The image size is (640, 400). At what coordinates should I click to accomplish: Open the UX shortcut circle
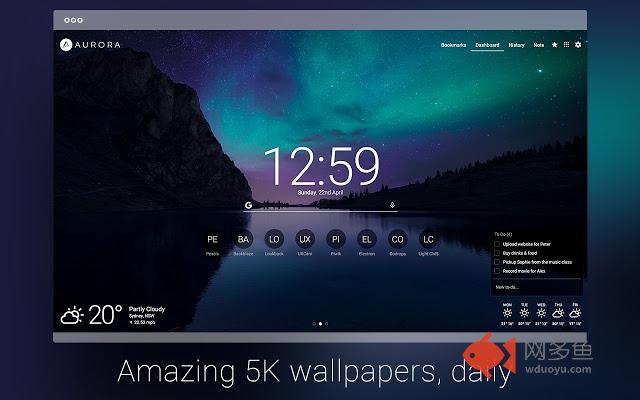[305, 239]
